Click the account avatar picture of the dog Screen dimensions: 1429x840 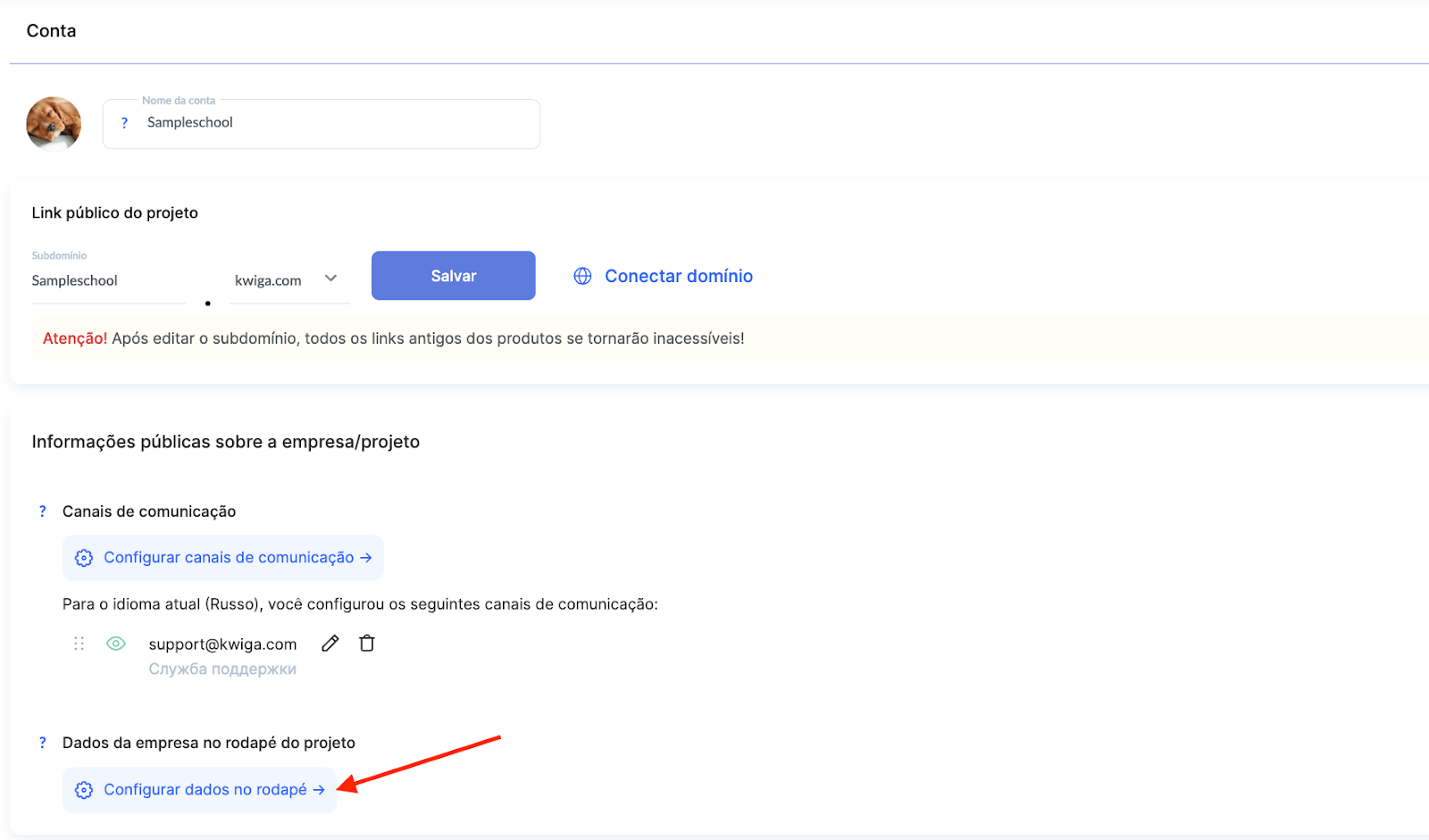click(x=54, y=123)
